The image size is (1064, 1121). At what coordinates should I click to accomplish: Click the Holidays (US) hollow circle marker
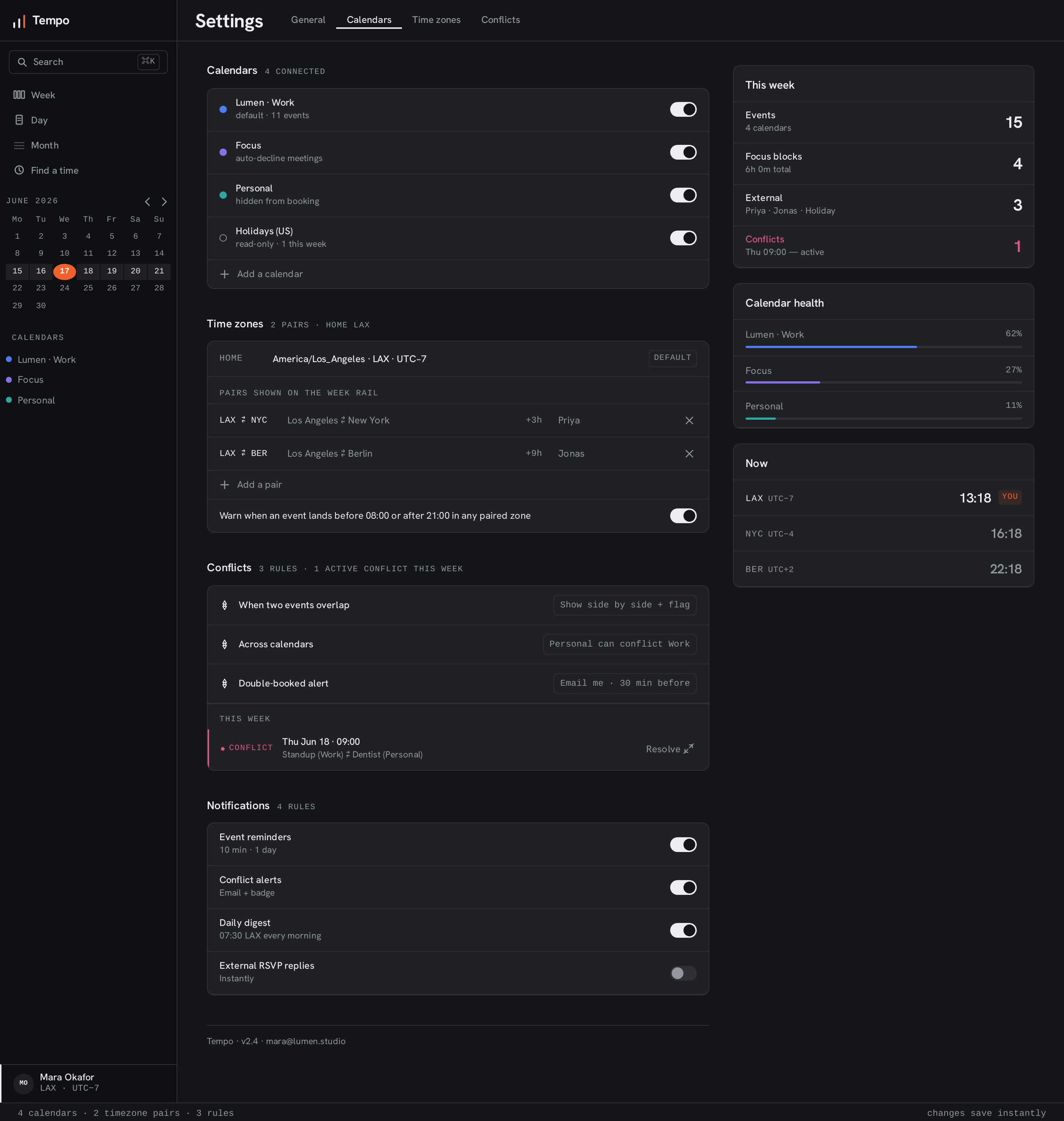(224, 238)
